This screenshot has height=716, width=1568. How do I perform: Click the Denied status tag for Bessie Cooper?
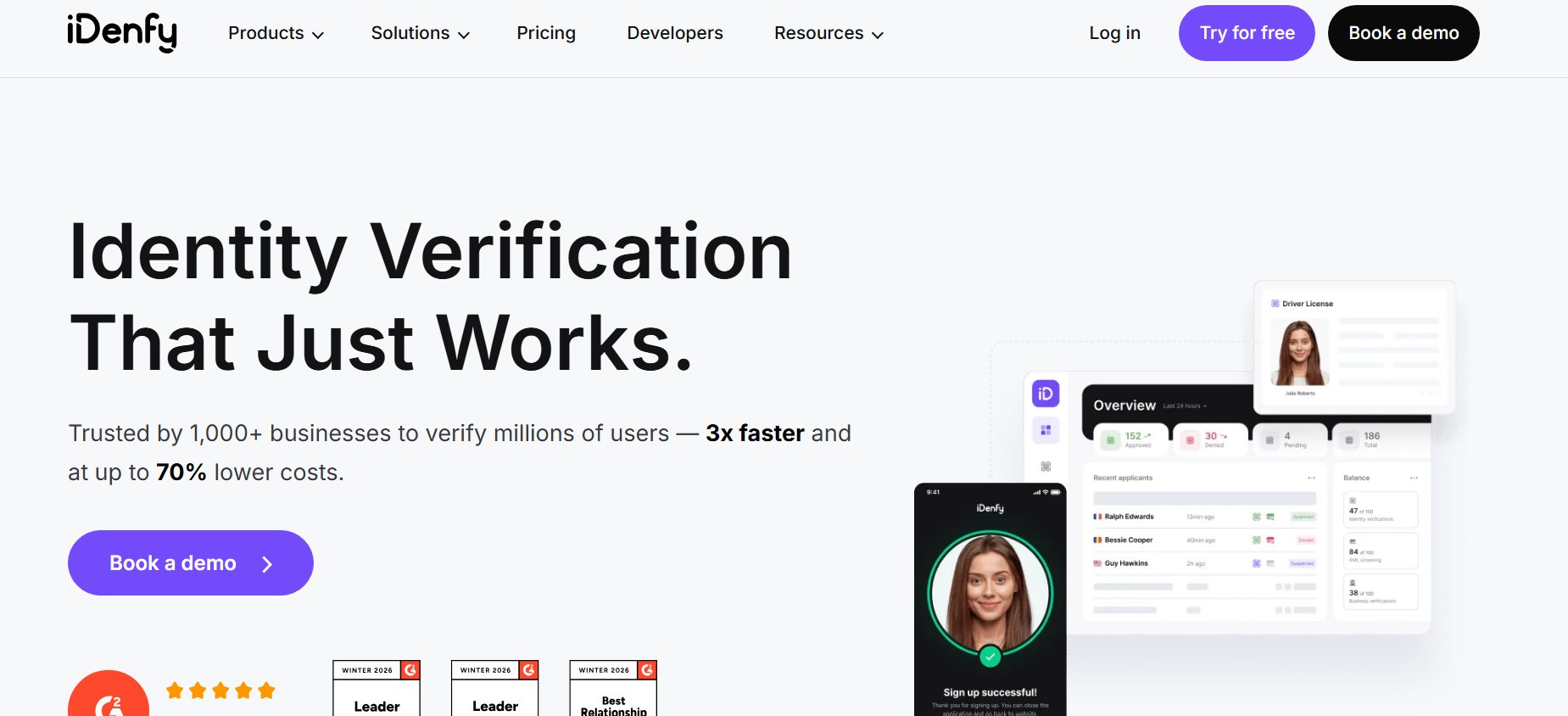tap(1306, 540)
